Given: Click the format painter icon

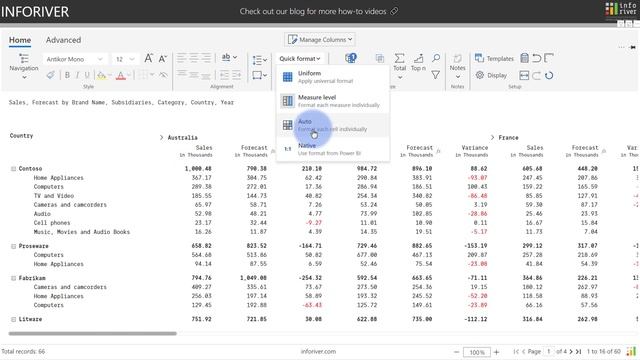Looking at the screenshot, I should [x=51, y=75].
